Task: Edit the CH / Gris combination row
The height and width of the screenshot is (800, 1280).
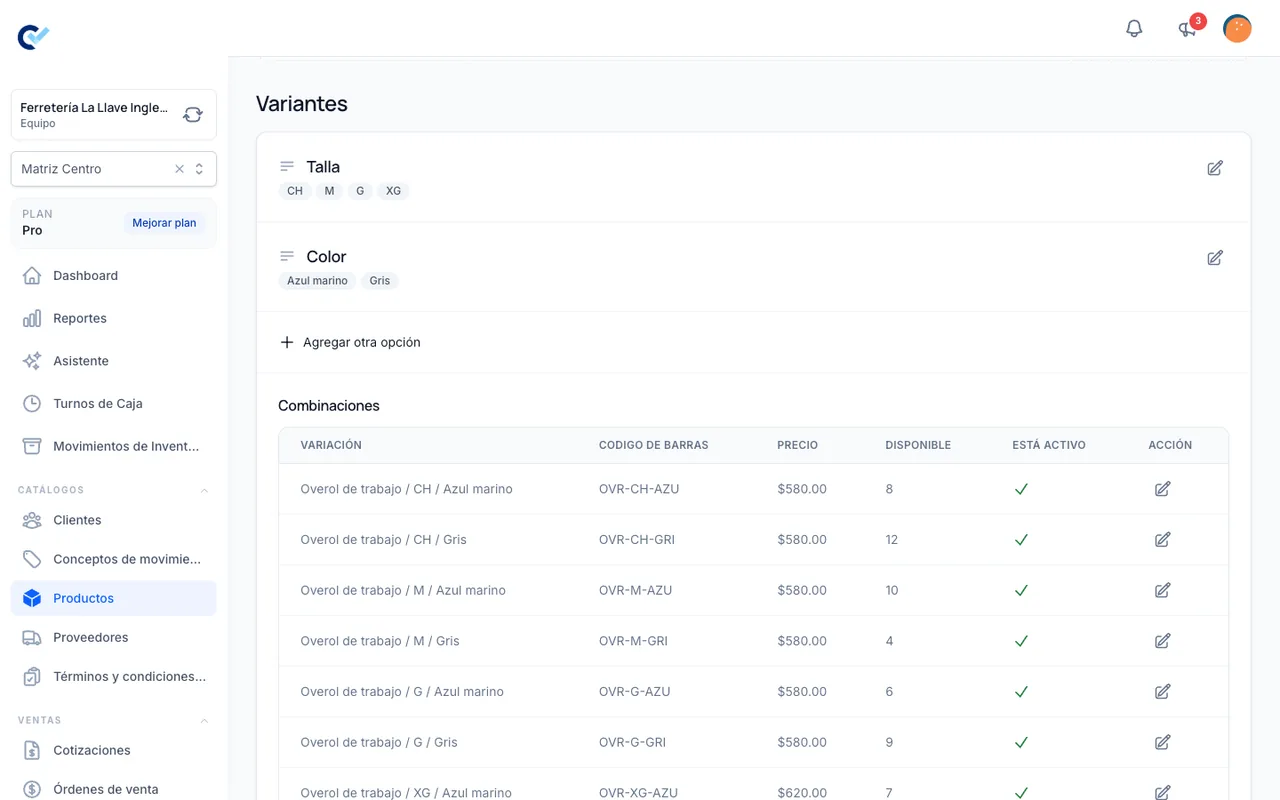Action: tap(1162, 540)
